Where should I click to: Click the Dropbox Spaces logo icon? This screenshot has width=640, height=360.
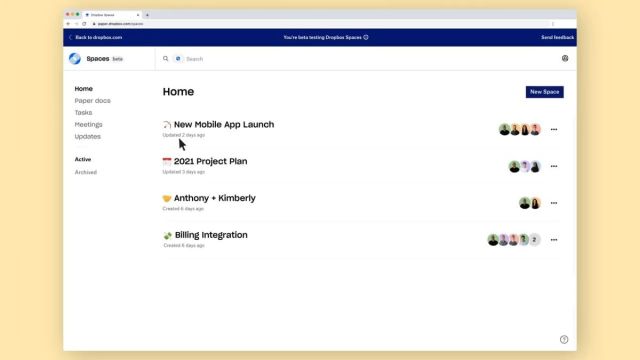point(75,58)
